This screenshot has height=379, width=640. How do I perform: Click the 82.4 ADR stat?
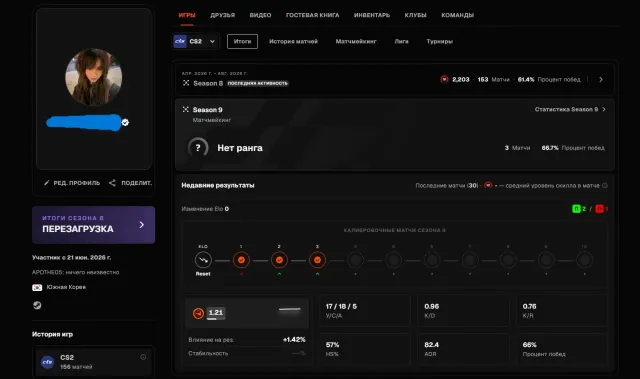[x=463, y=349]
